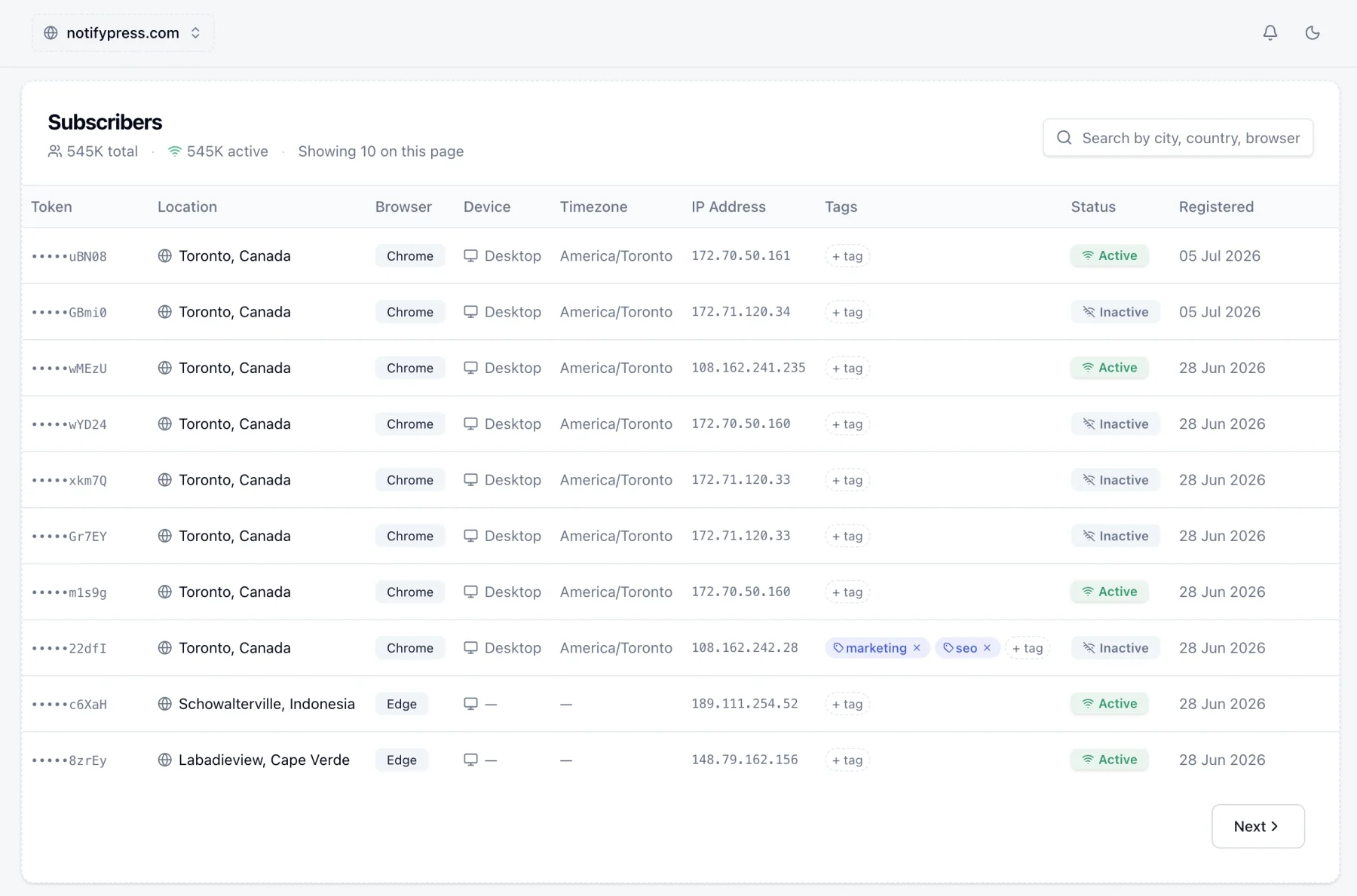Click the desktop monitor icon in 8zrEy row

470,760
